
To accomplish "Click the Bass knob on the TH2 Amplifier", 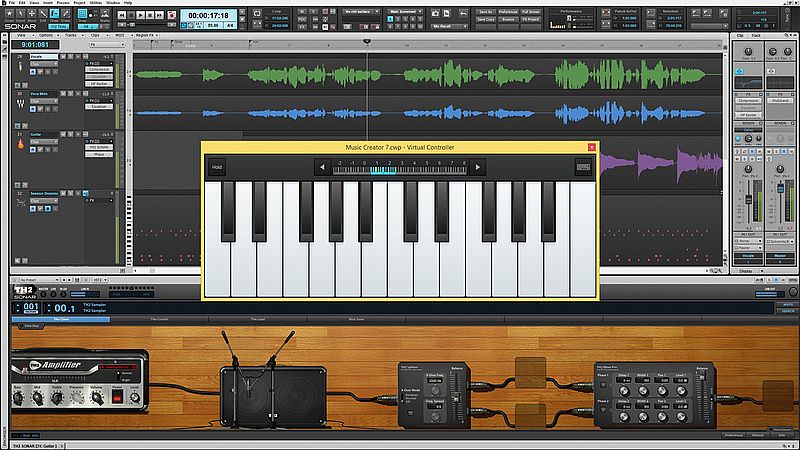I will (18, 397).
